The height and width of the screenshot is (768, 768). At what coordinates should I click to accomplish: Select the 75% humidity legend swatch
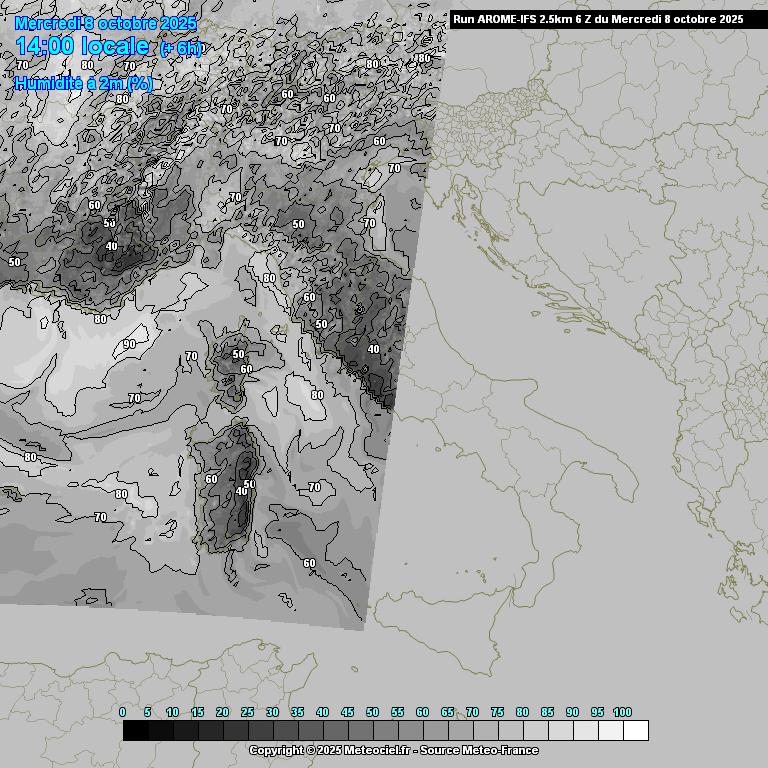tap(510, 731)
